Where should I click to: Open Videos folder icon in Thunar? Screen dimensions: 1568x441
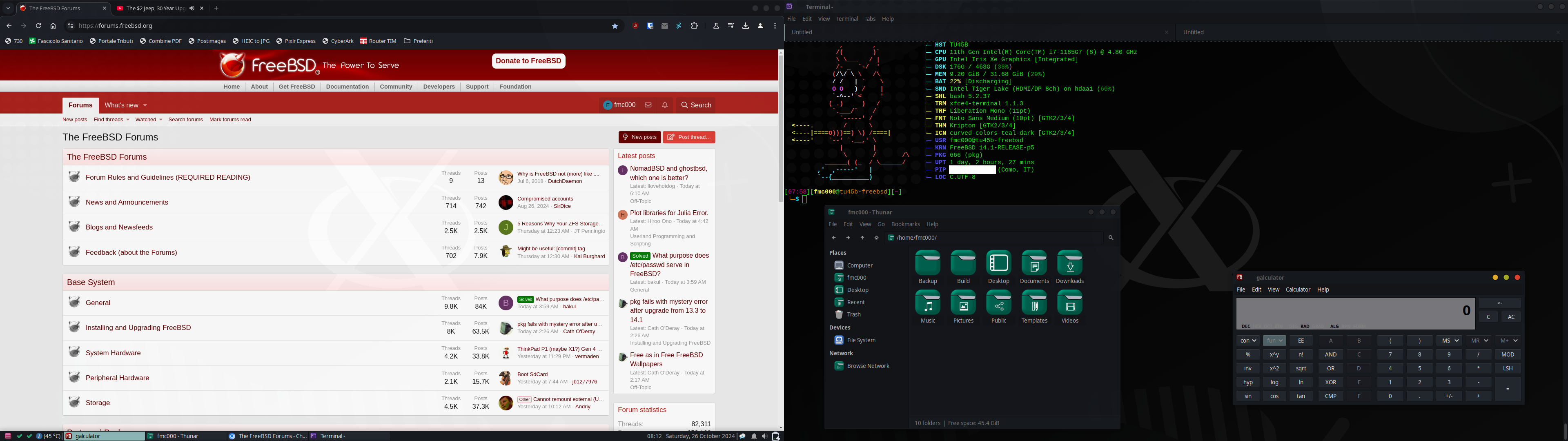coord(1069,303)
